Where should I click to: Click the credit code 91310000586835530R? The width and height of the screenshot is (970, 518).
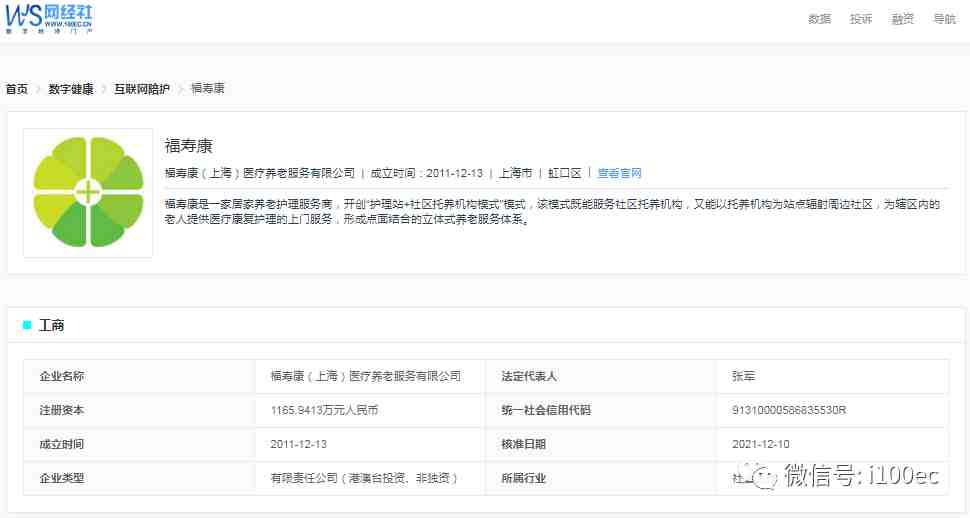(789, 410)
